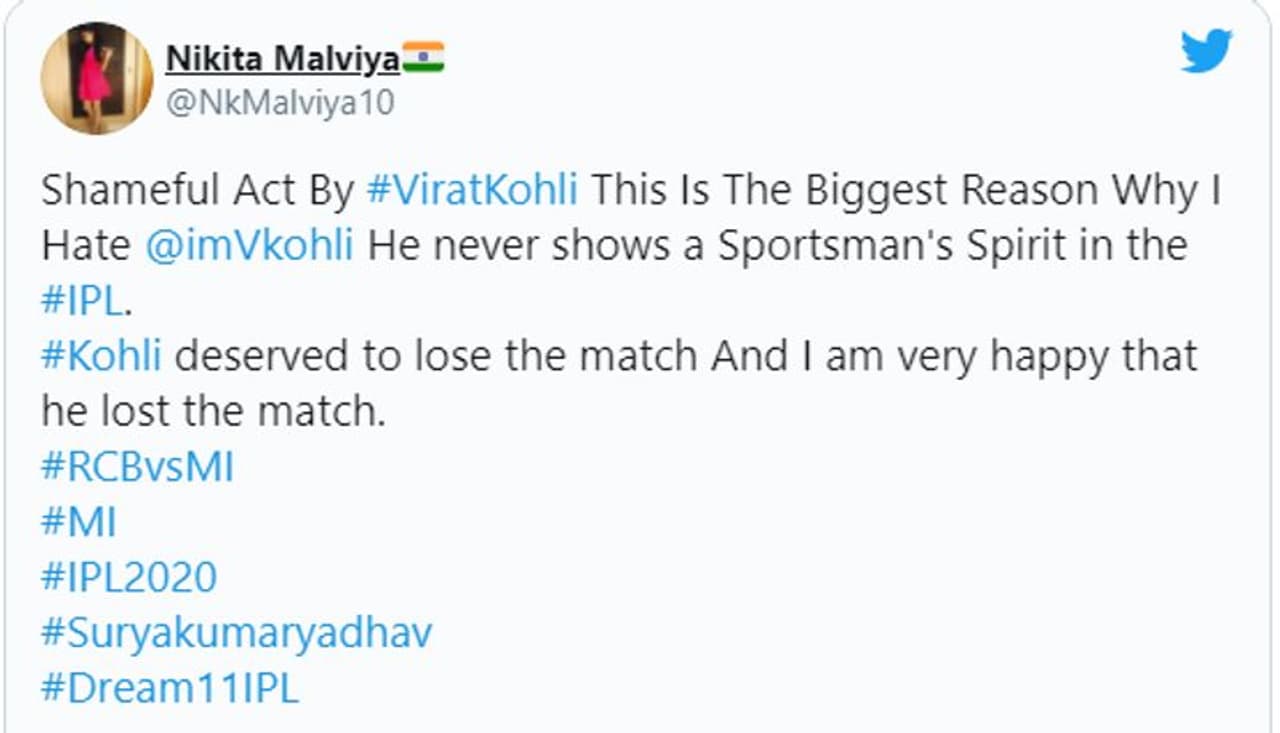This screenshot has height=733, width=1280.
Task: Click the "Shameful Act By" opening text
Action: 198,190
